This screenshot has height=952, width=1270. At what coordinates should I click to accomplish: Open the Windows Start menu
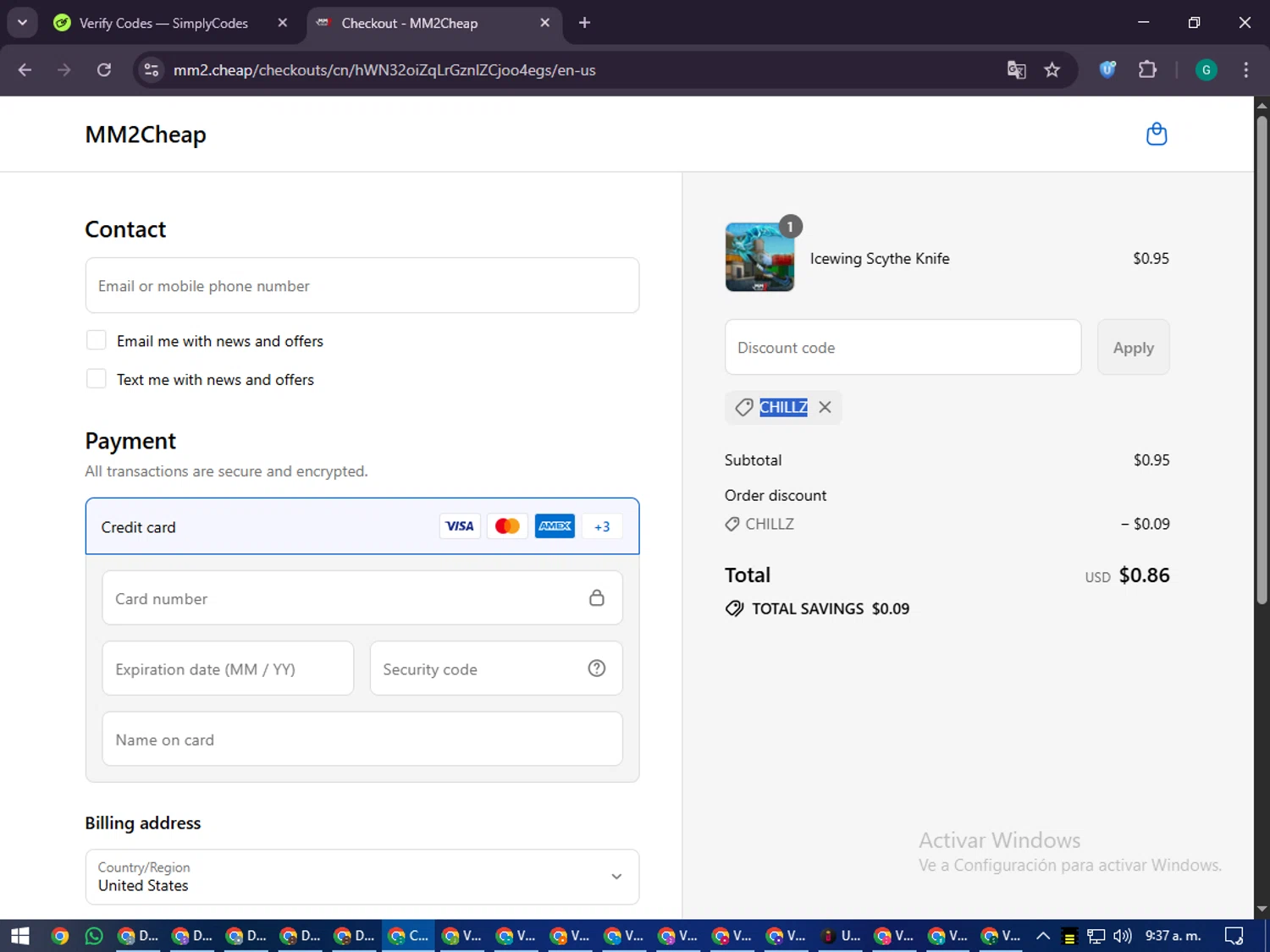click(20, 936)
